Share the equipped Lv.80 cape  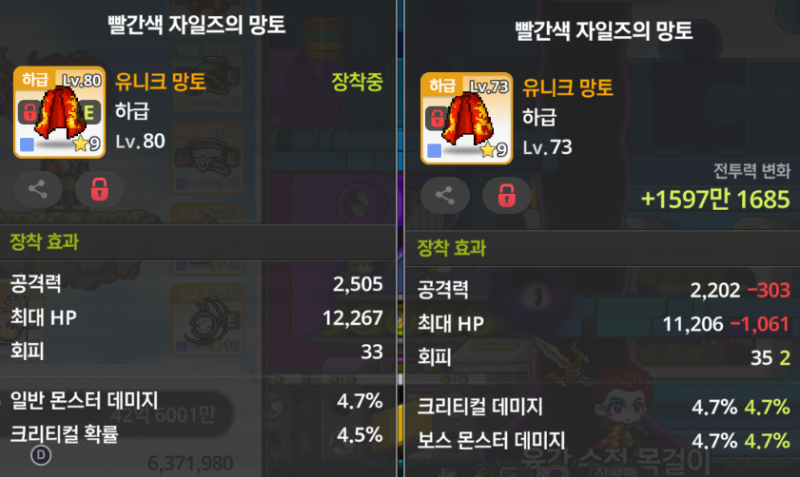pyautogui.click(x=38, y=190)
